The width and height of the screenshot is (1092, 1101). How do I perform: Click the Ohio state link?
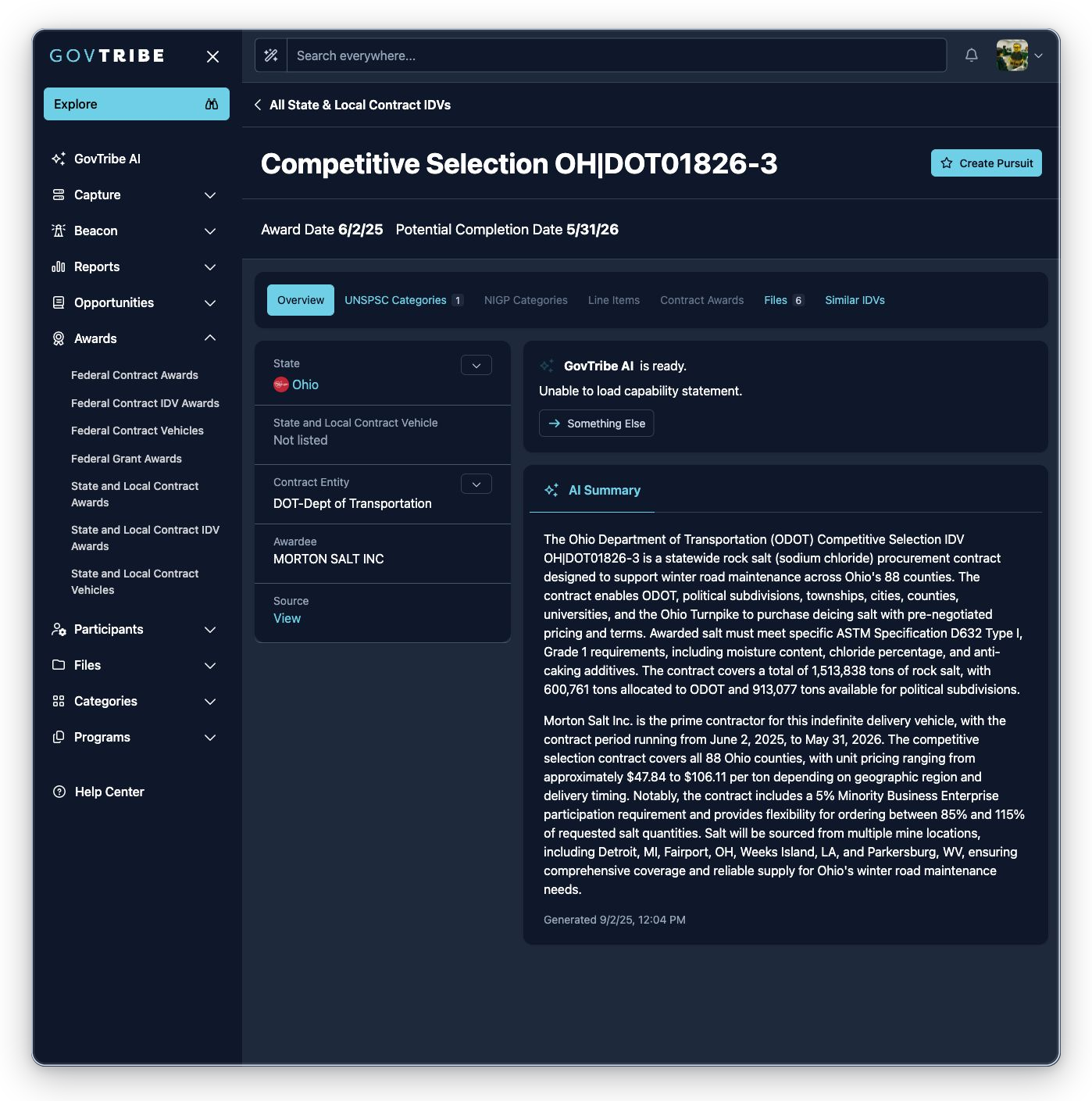click(305, 384)
